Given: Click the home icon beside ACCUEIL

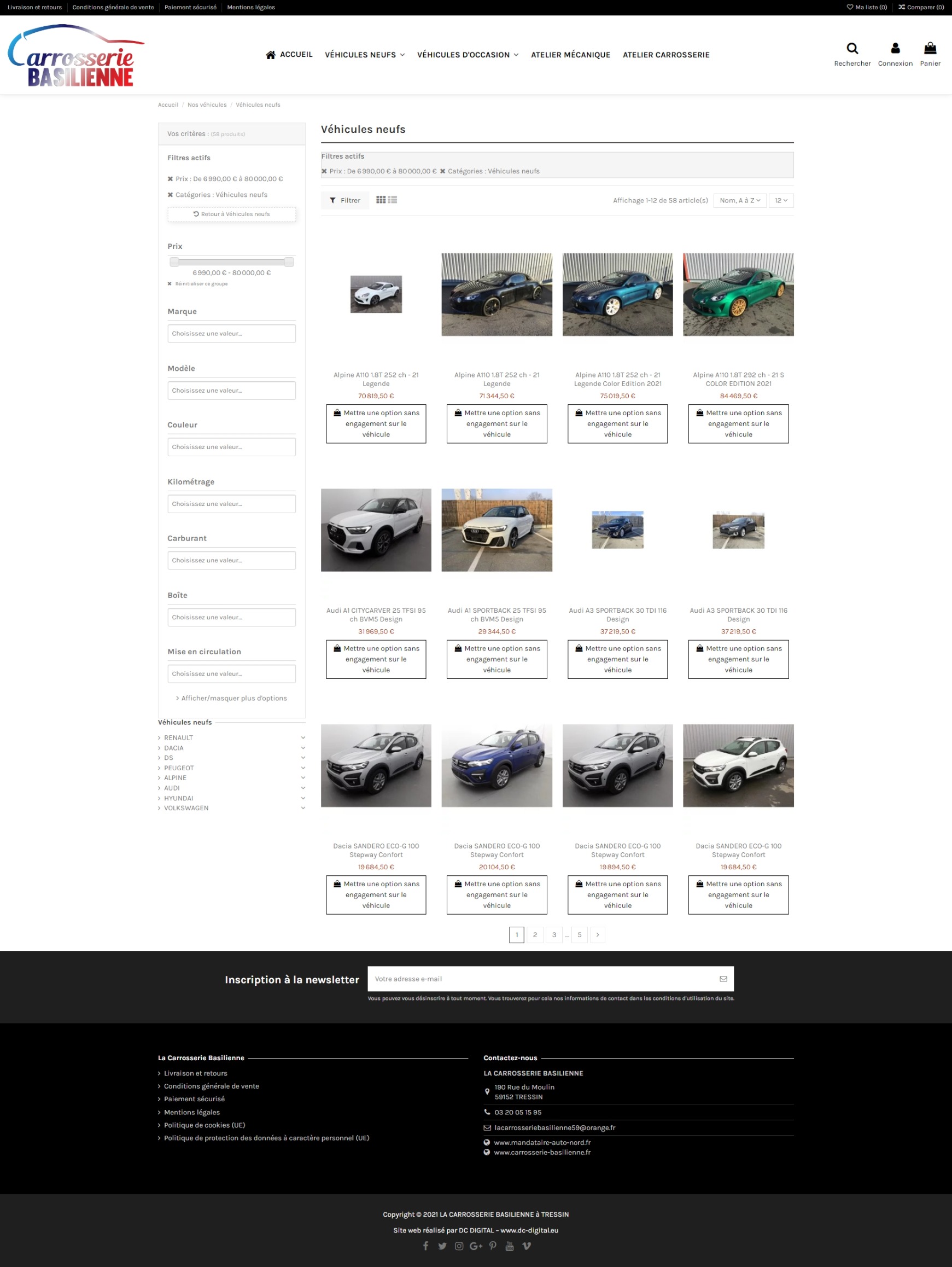Looking at the screenshot, I should point(271,55).
